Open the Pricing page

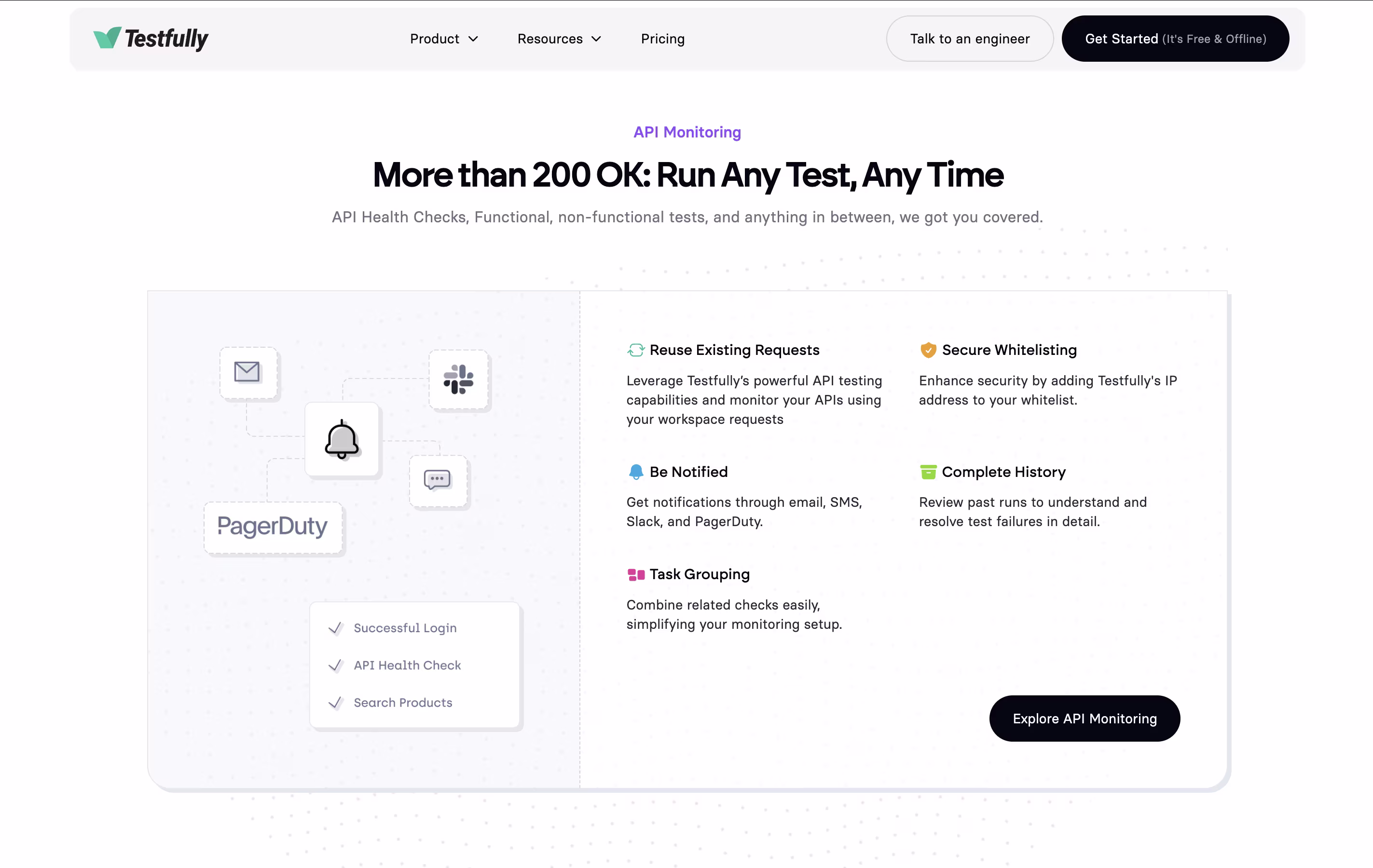[662, 39]
